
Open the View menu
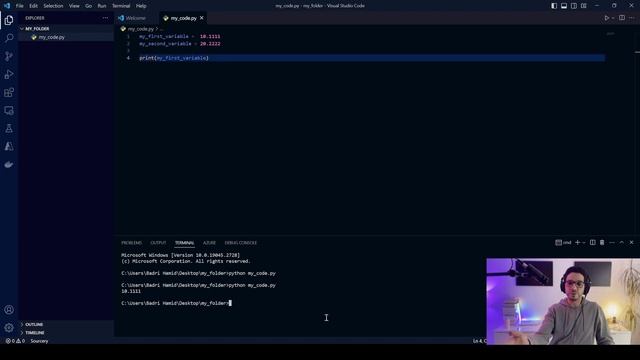(74, 6)
